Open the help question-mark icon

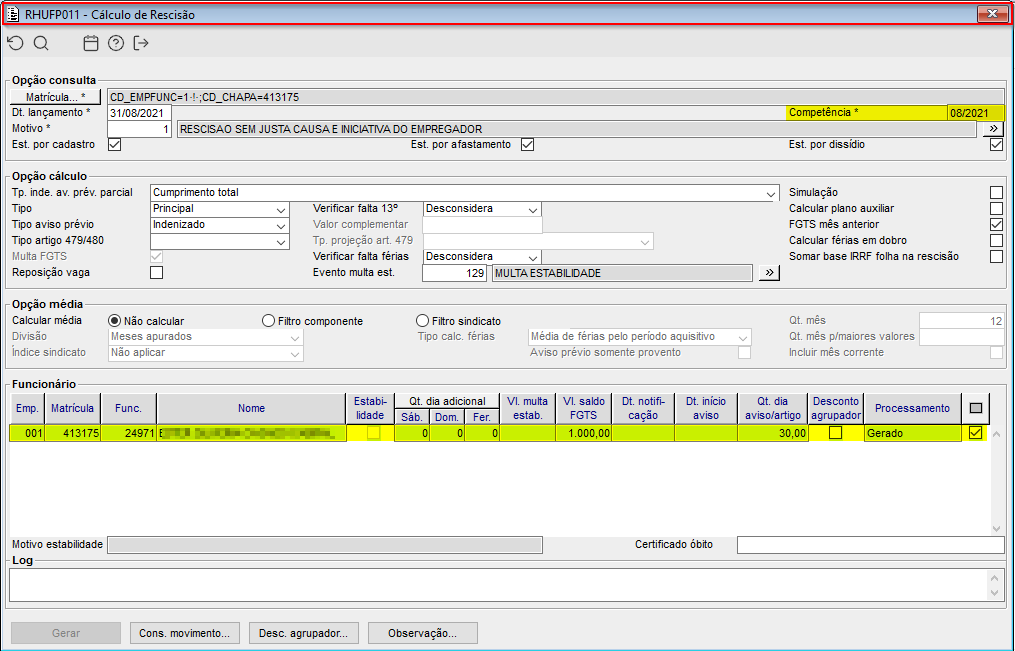pyautogui.click(x=116, y=43)
